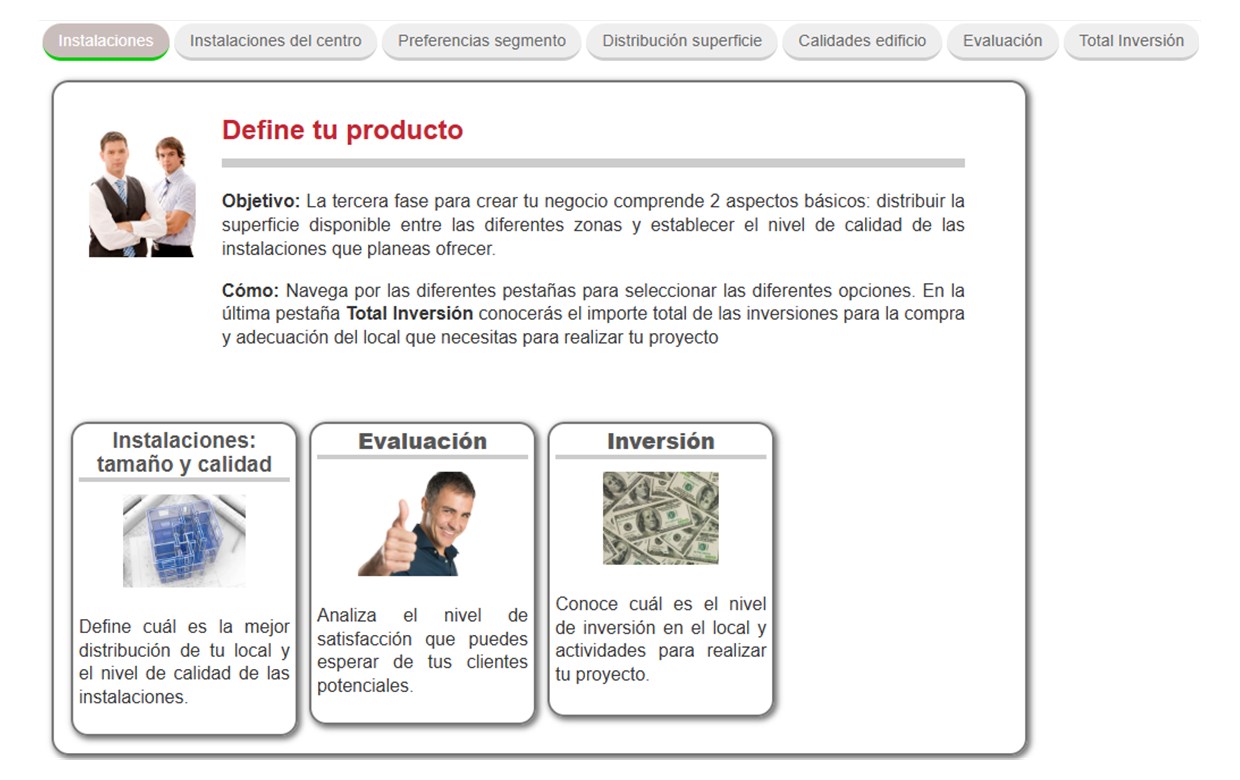Open Calidades edificio tab
Screen dimensions: 1240x780
tap(862, 41)
